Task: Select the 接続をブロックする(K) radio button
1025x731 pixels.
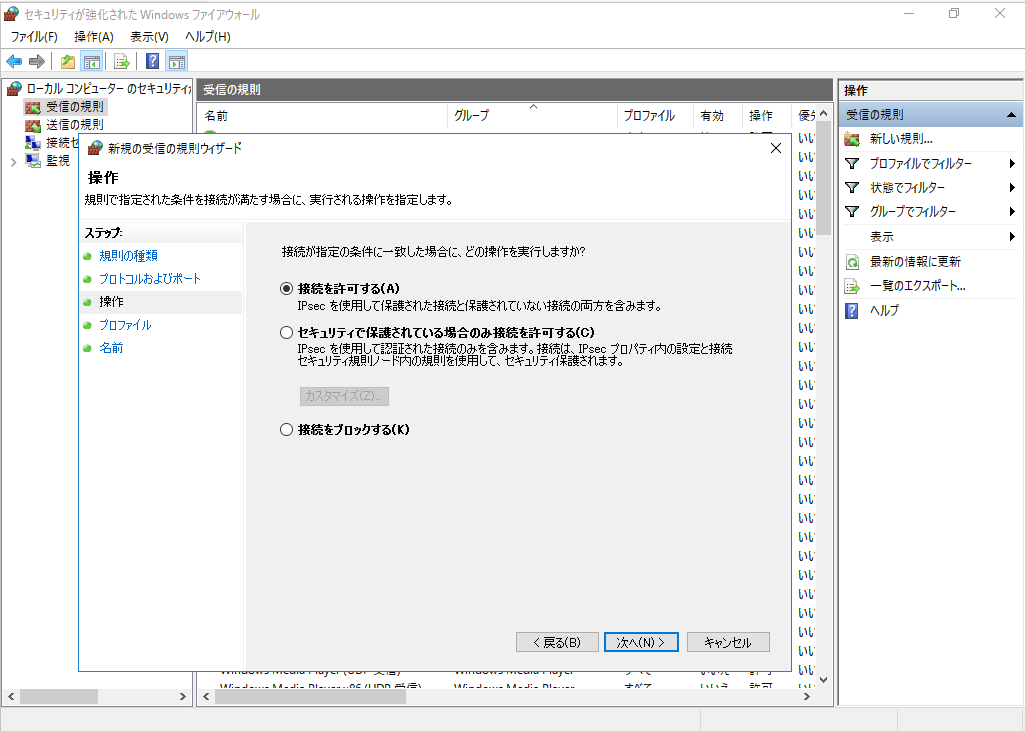Action: point(287,430)
